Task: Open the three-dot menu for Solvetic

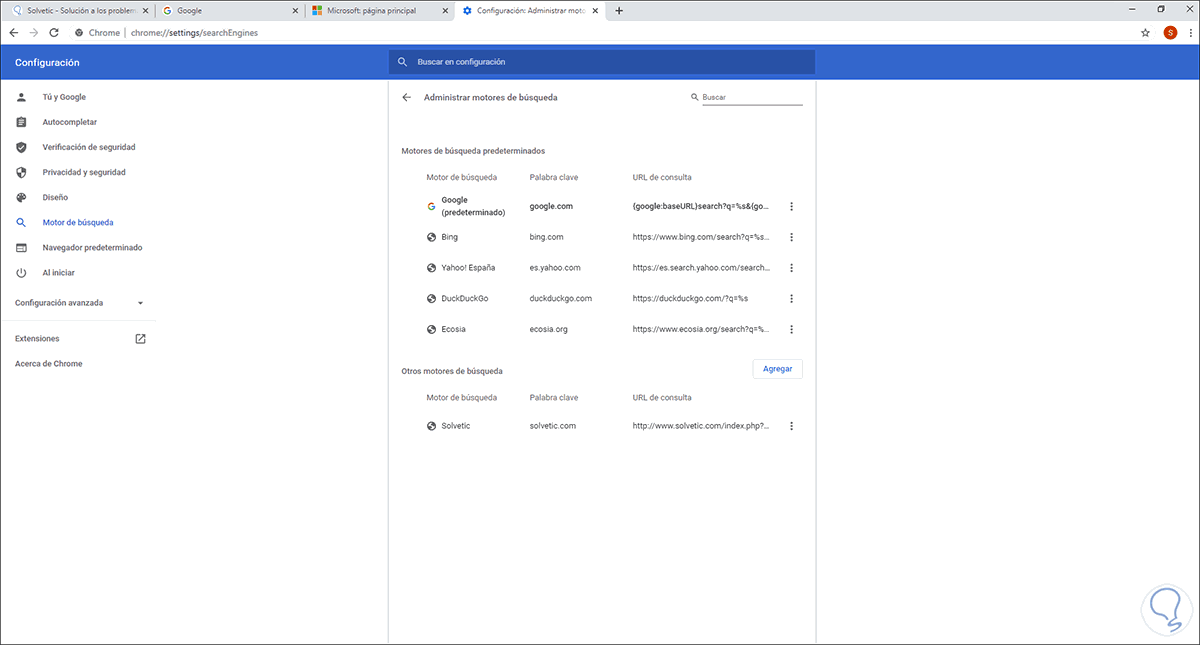Action: pos(791,426)
